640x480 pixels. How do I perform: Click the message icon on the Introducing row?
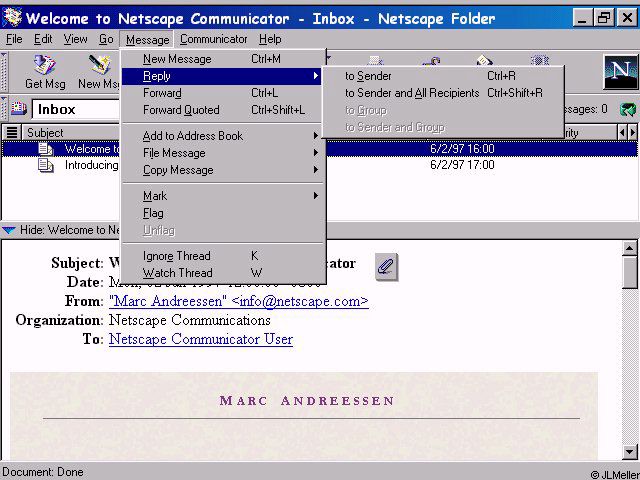tap(46, 165)
